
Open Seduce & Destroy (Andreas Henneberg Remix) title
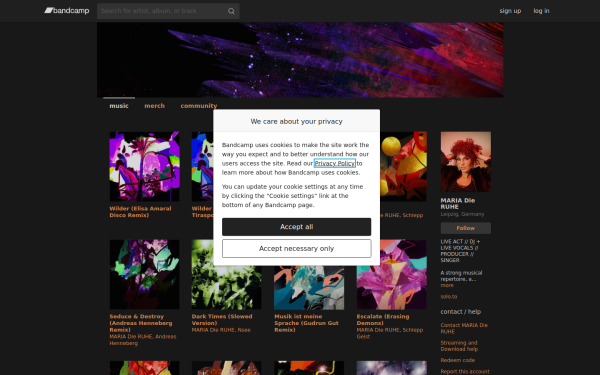tap(141, 323)
